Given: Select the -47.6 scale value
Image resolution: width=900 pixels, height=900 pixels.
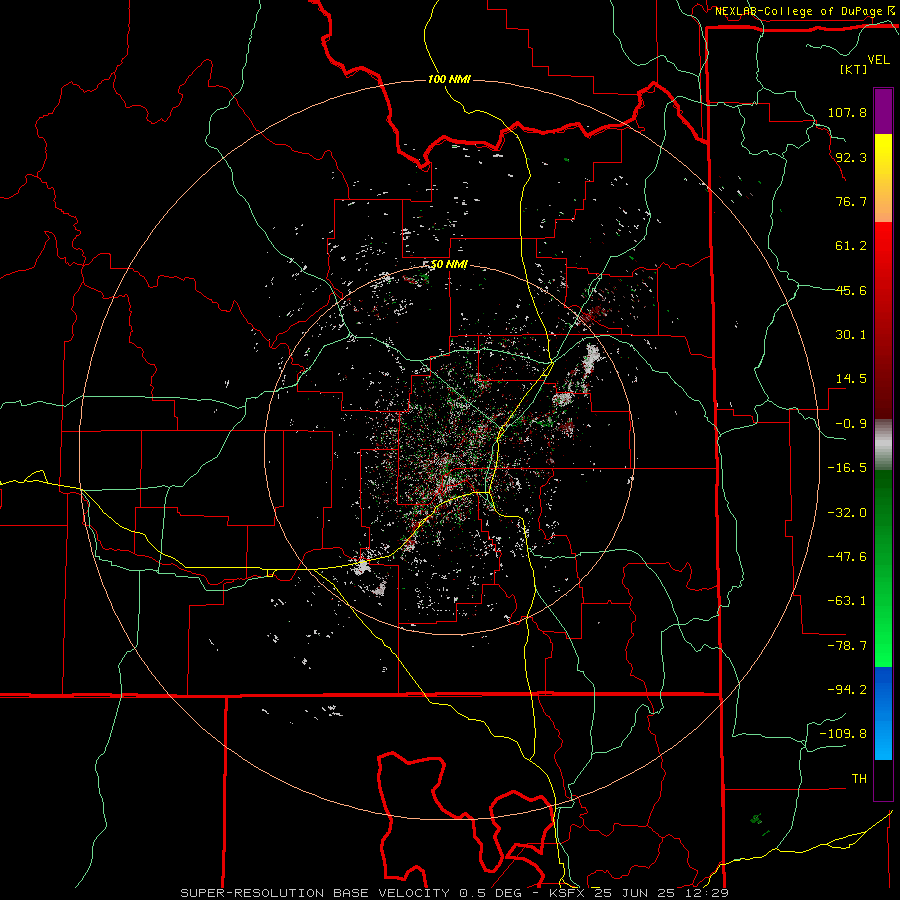Looking at the screenshot, I should 847,557.
